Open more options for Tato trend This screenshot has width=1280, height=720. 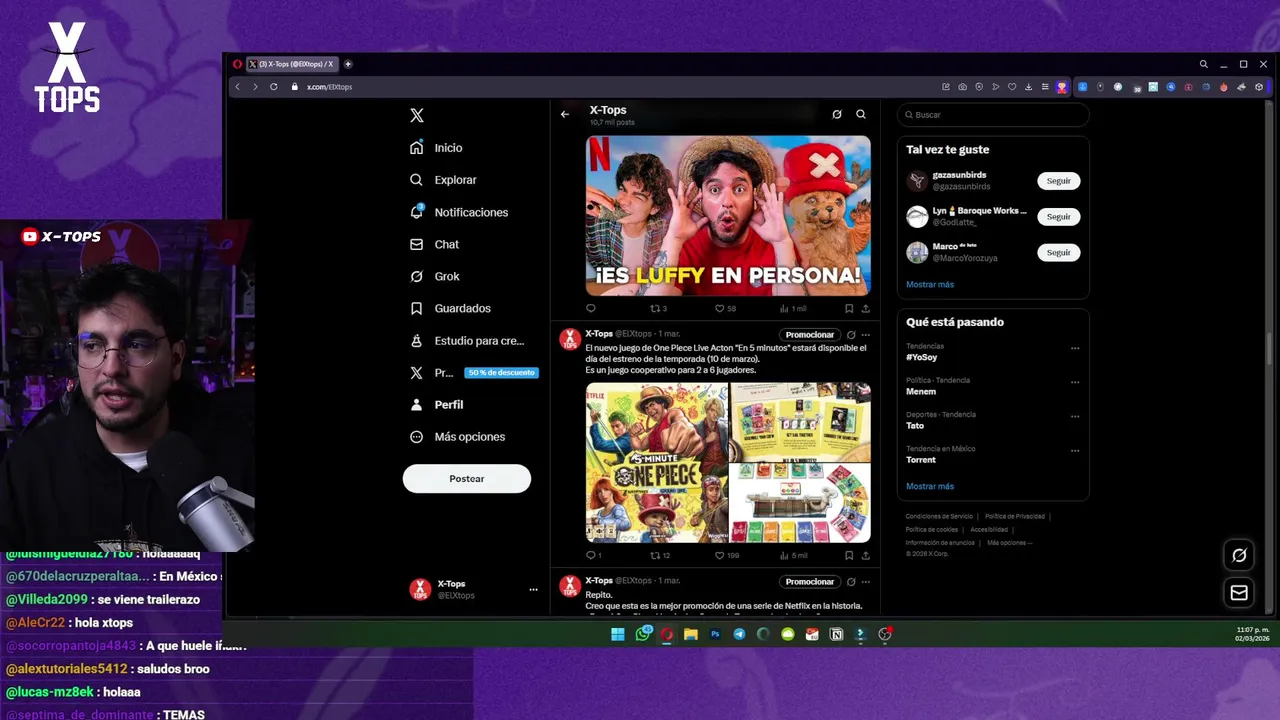click(x=1075, y=416)
